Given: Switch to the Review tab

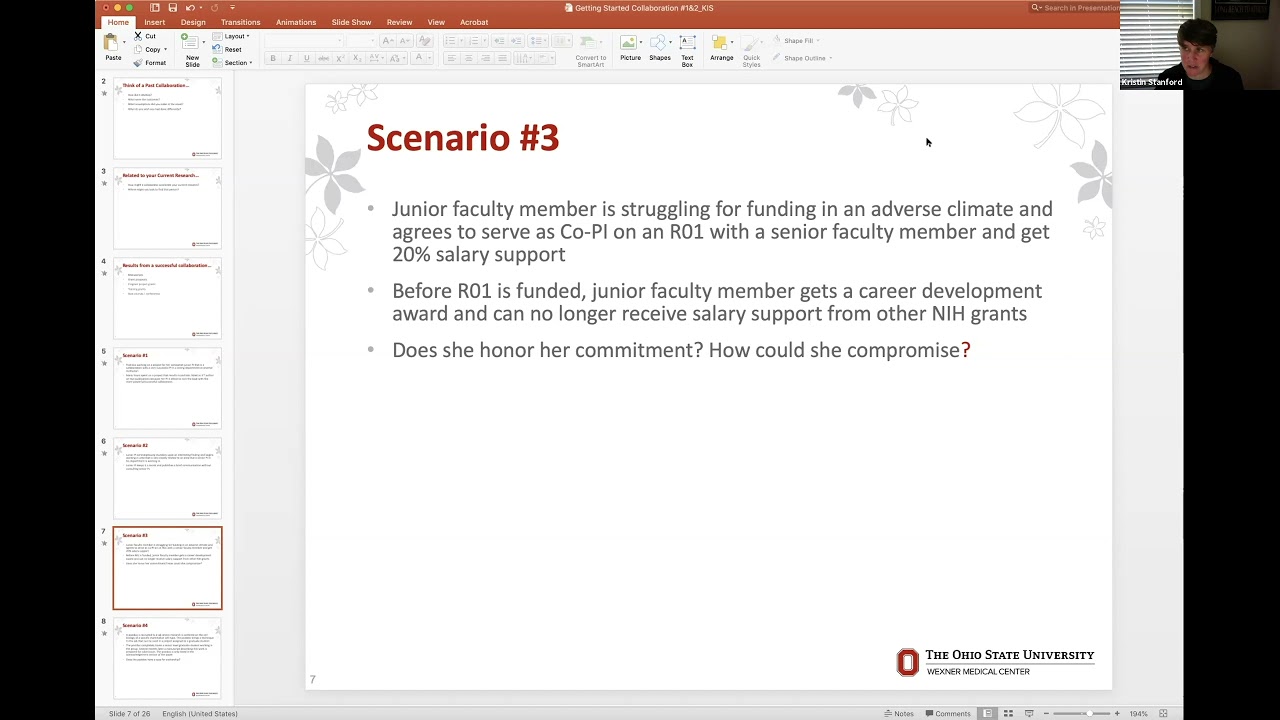Looking at the screenshot, I should point(399,22).
